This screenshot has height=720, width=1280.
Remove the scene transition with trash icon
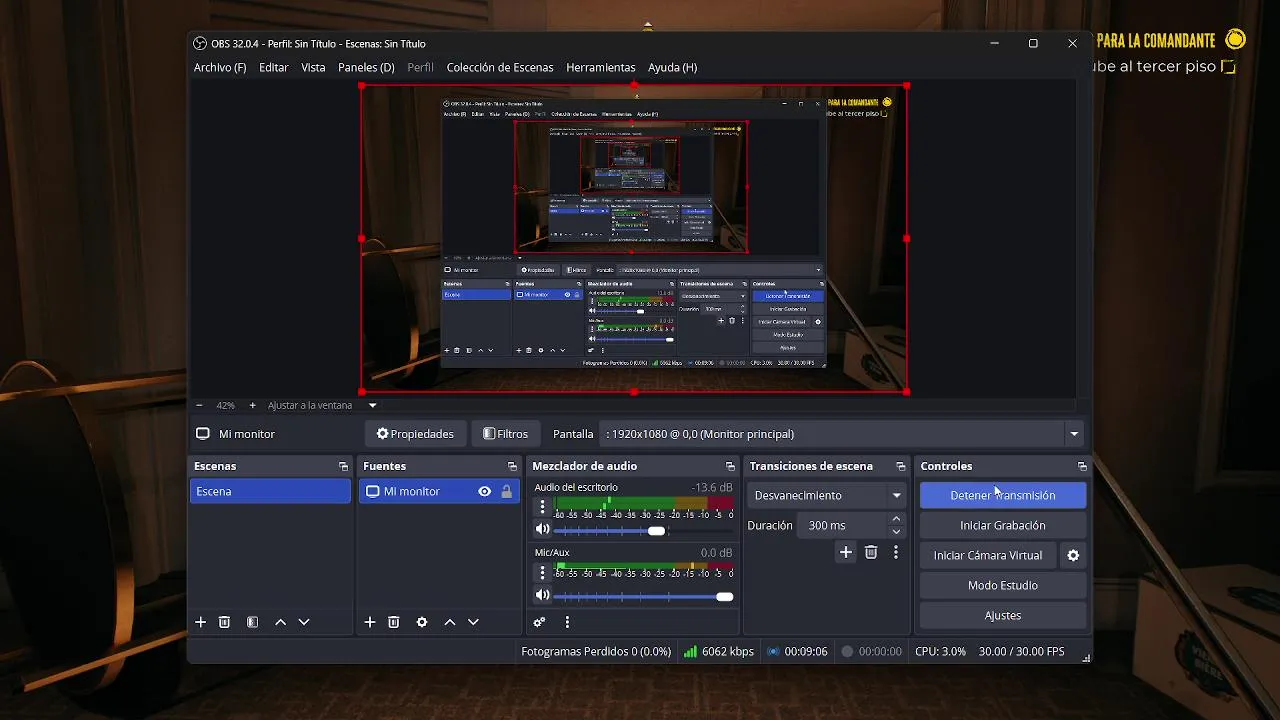coord(871,552)
